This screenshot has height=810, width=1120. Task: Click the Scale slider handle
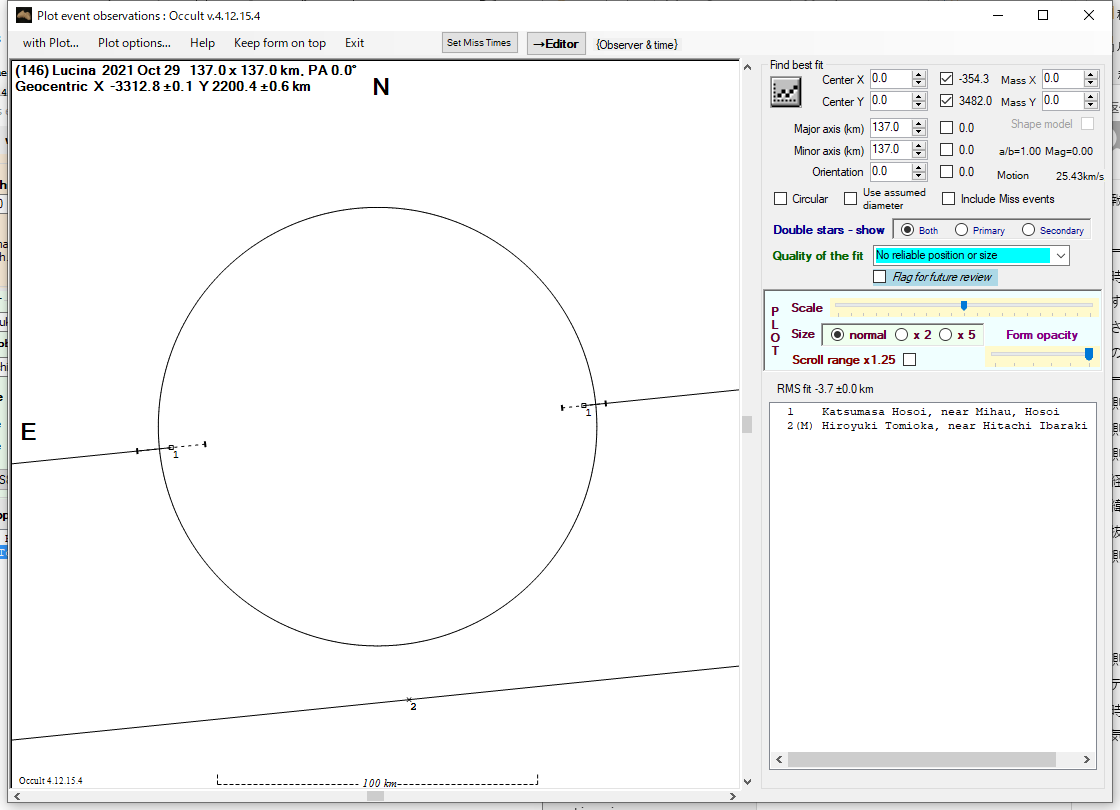click(963, 306)
